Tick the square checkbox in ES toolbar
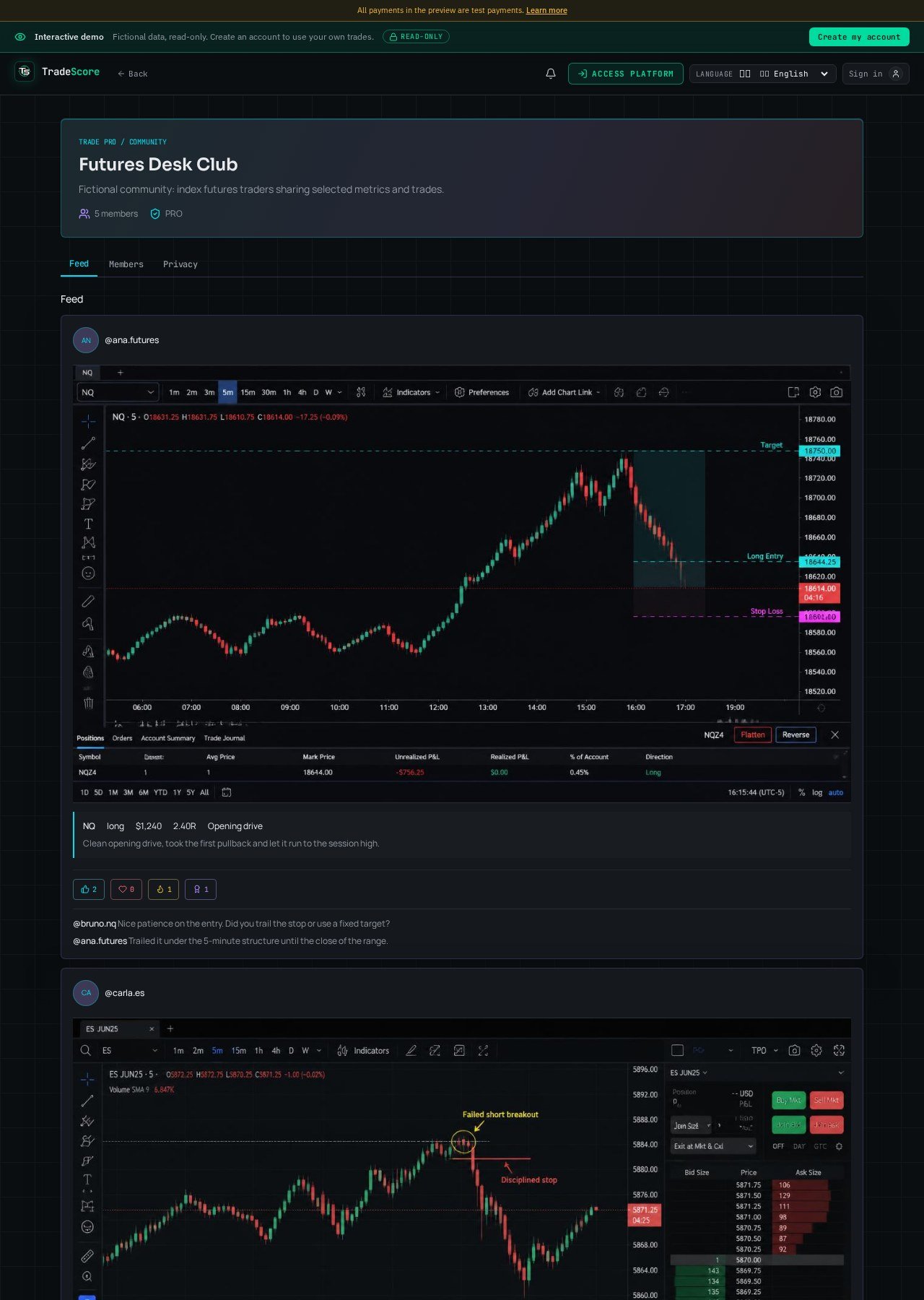The height and width of the screenshot is (1300, 924). [x=677, y=1050]
